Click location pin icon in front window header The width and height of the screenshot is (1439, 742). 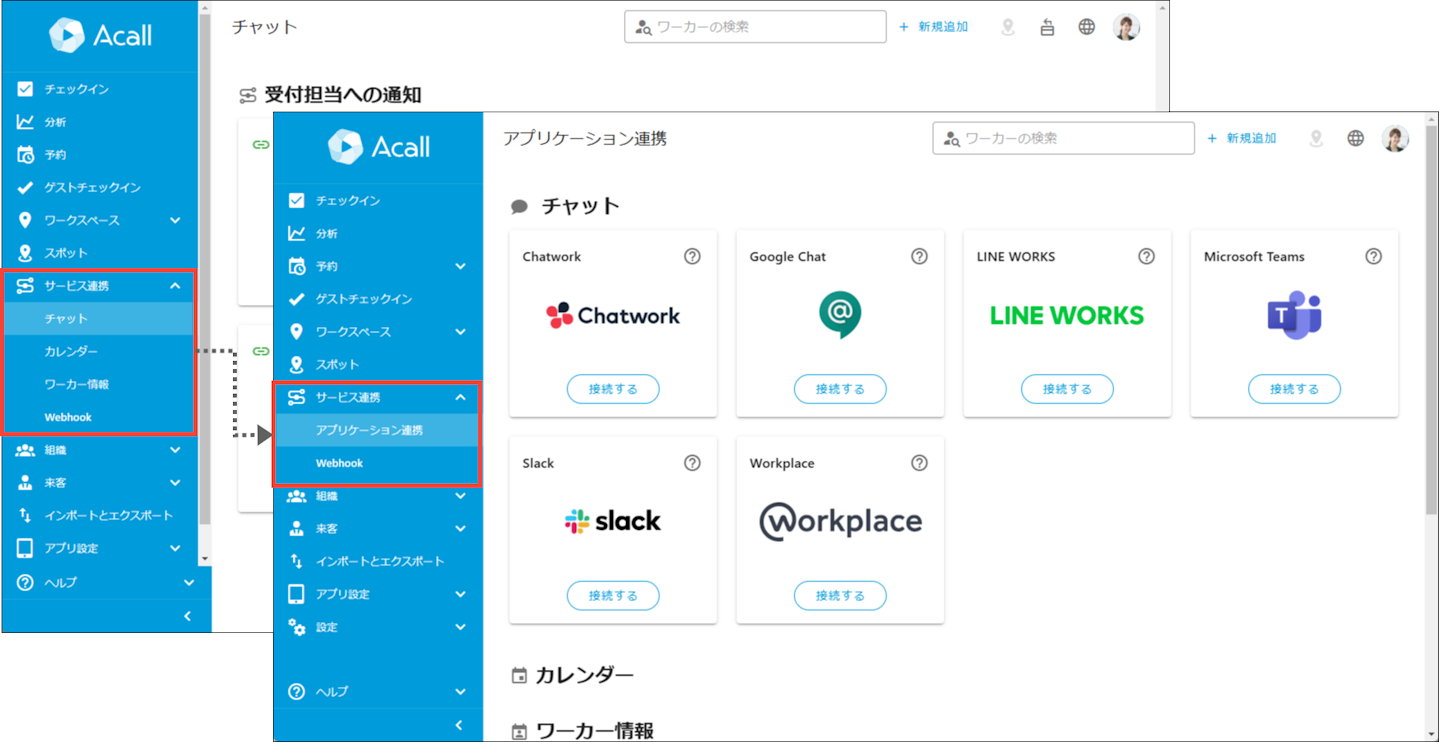point(1316,138)
